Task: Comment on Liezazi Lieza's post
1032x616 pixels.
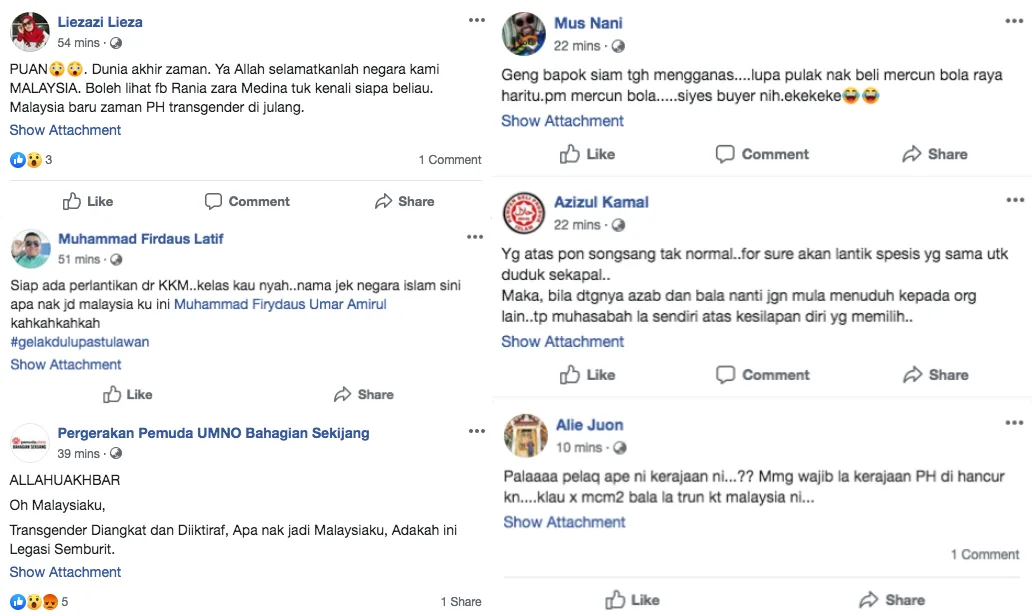Action: pyautogui.click(x=247, y=201)
